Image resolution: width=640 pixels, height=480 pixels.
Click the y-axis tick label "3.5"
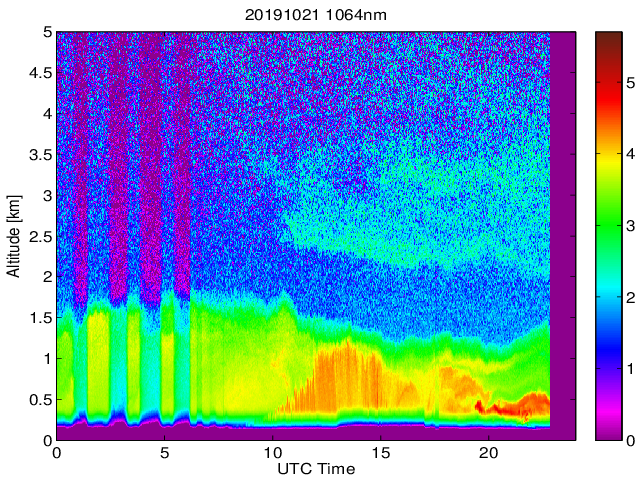tap(41, 155)
